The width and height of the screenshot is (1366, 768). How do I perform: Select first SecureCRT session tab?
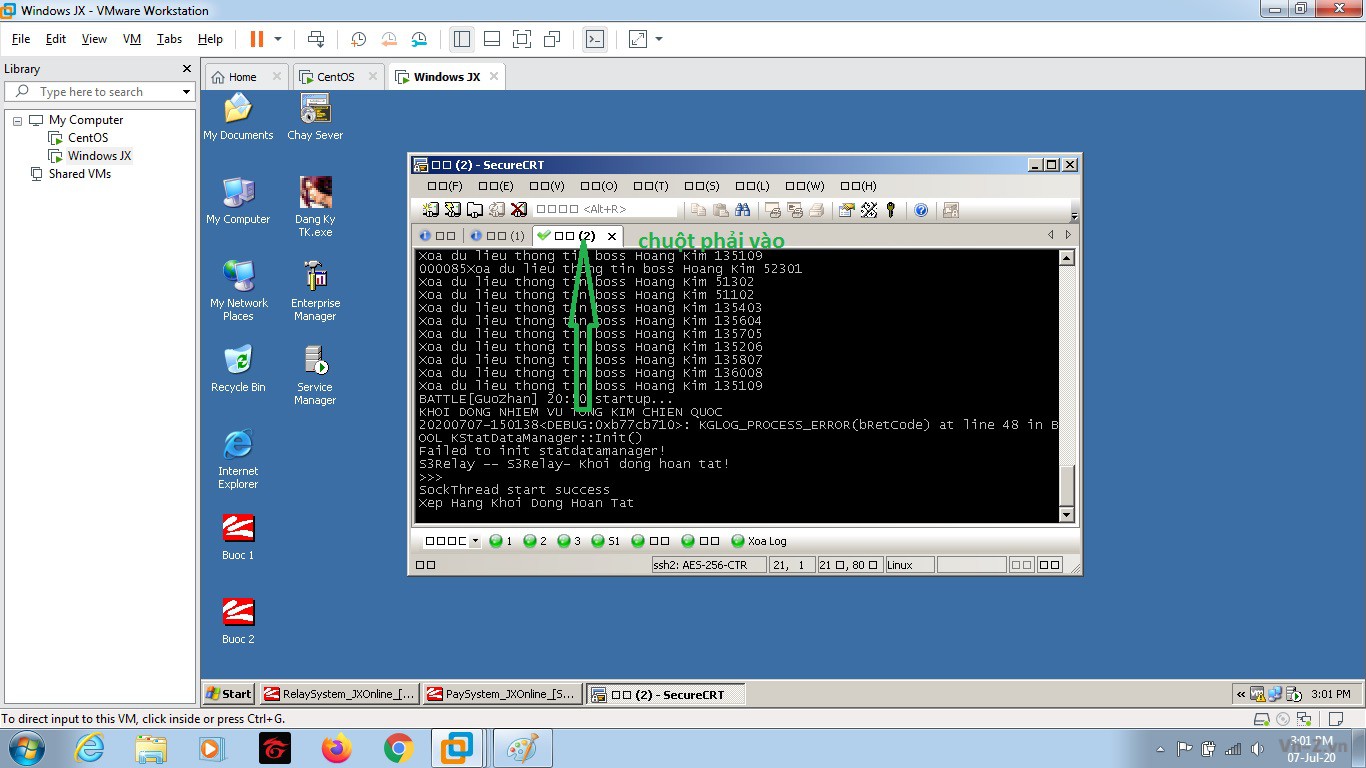437,236
